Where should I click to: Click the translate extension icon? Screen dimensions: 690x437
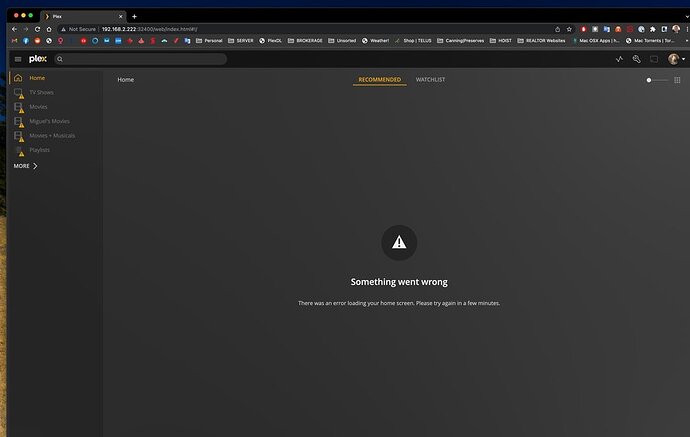click(606, 29)
